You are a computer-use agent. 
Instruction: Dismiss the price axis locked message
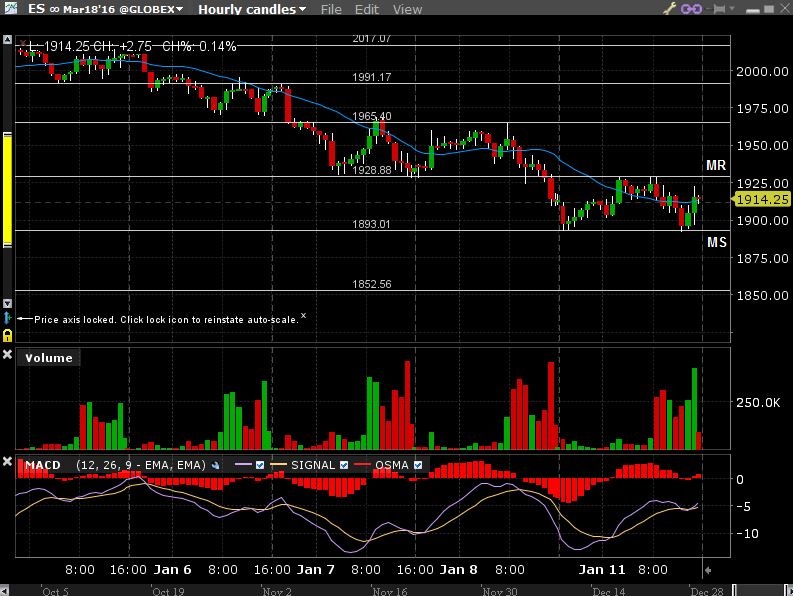pos(304,316)
